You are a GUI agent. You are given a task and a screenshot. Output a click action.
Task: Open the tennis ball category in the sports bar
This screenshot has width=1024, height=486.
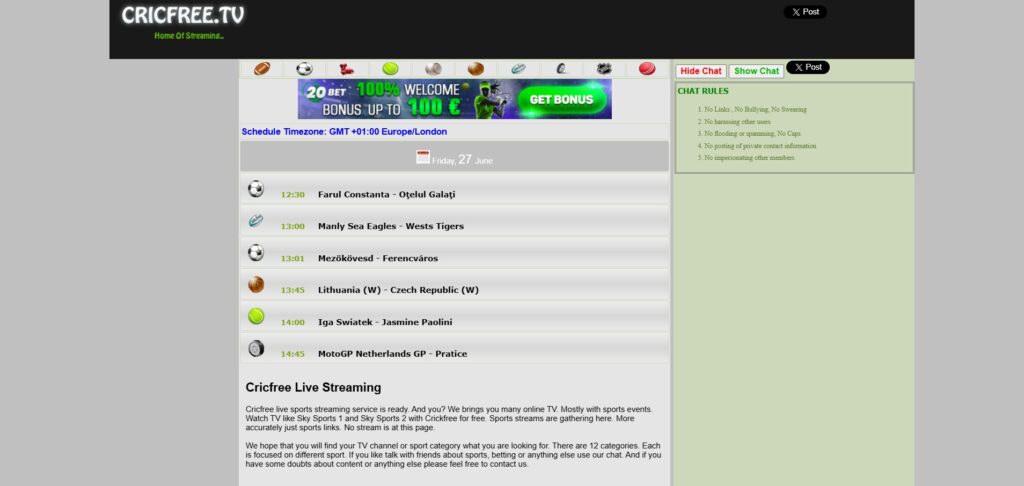(x=391, y=69)
